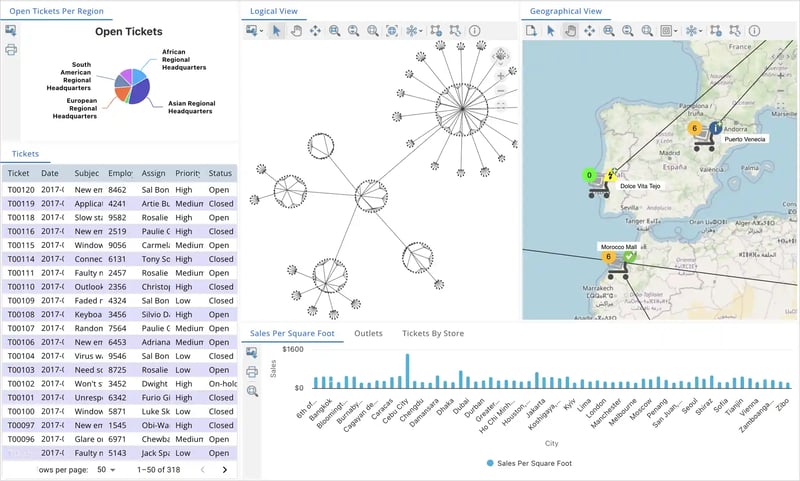This screenshot has height=481, width=800.
Task: Click the large dark-blue Asian pie slice
Action: click(141, 92)
